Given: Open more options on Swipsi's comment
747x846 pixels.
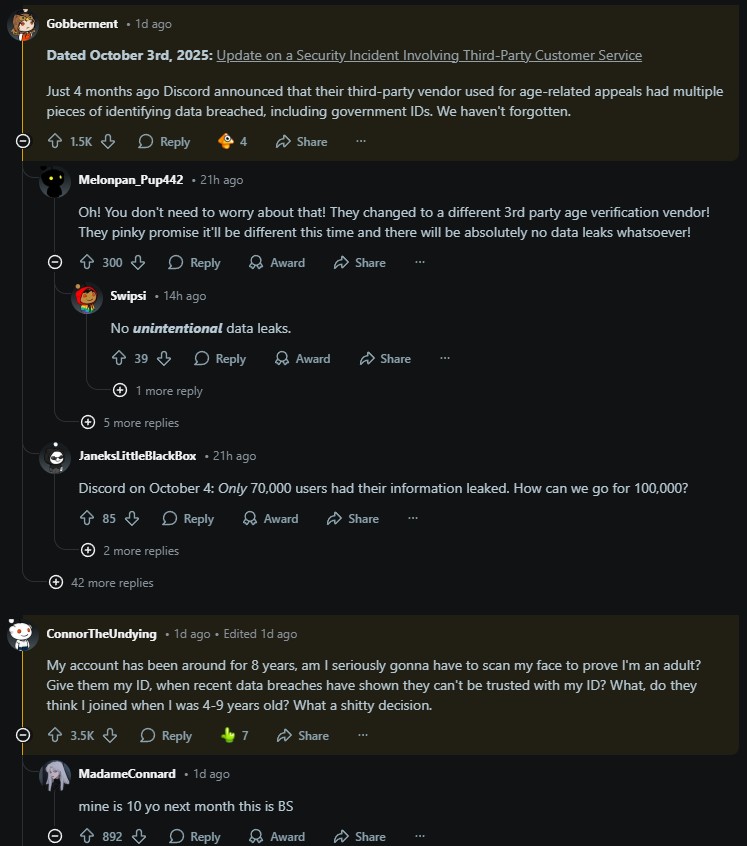Looking at the screenshot, I should click(x=445, y=358).
